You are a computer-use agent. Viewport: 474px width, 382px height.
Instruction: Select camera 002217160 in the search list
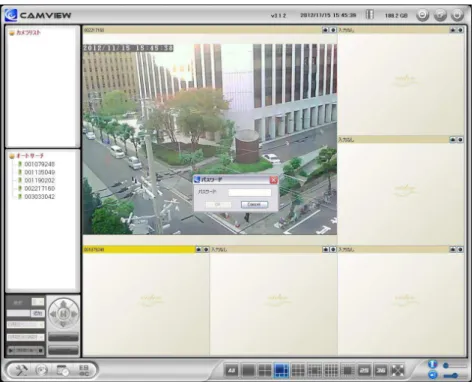coord(39,189)
